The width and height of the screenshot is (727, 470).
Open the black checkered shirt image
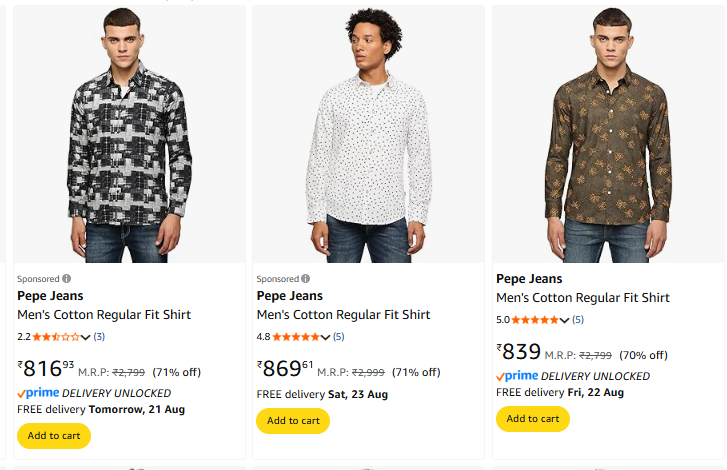[x=127, y=135]
